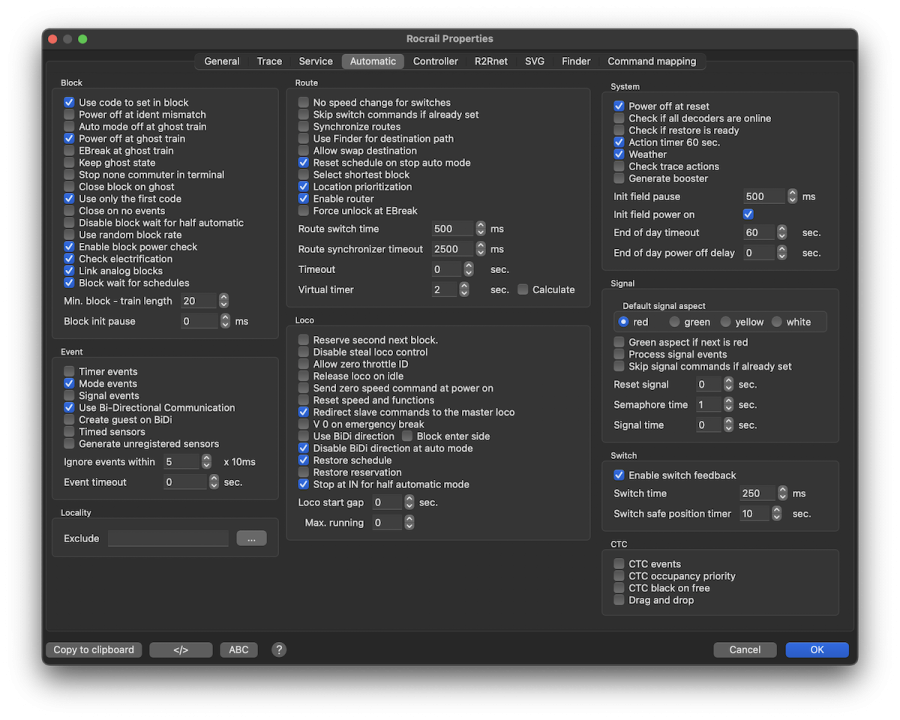This screenshot has height=720, width=900.
Task: Choose the yellow default signal aspect
Action: point(727,322)
